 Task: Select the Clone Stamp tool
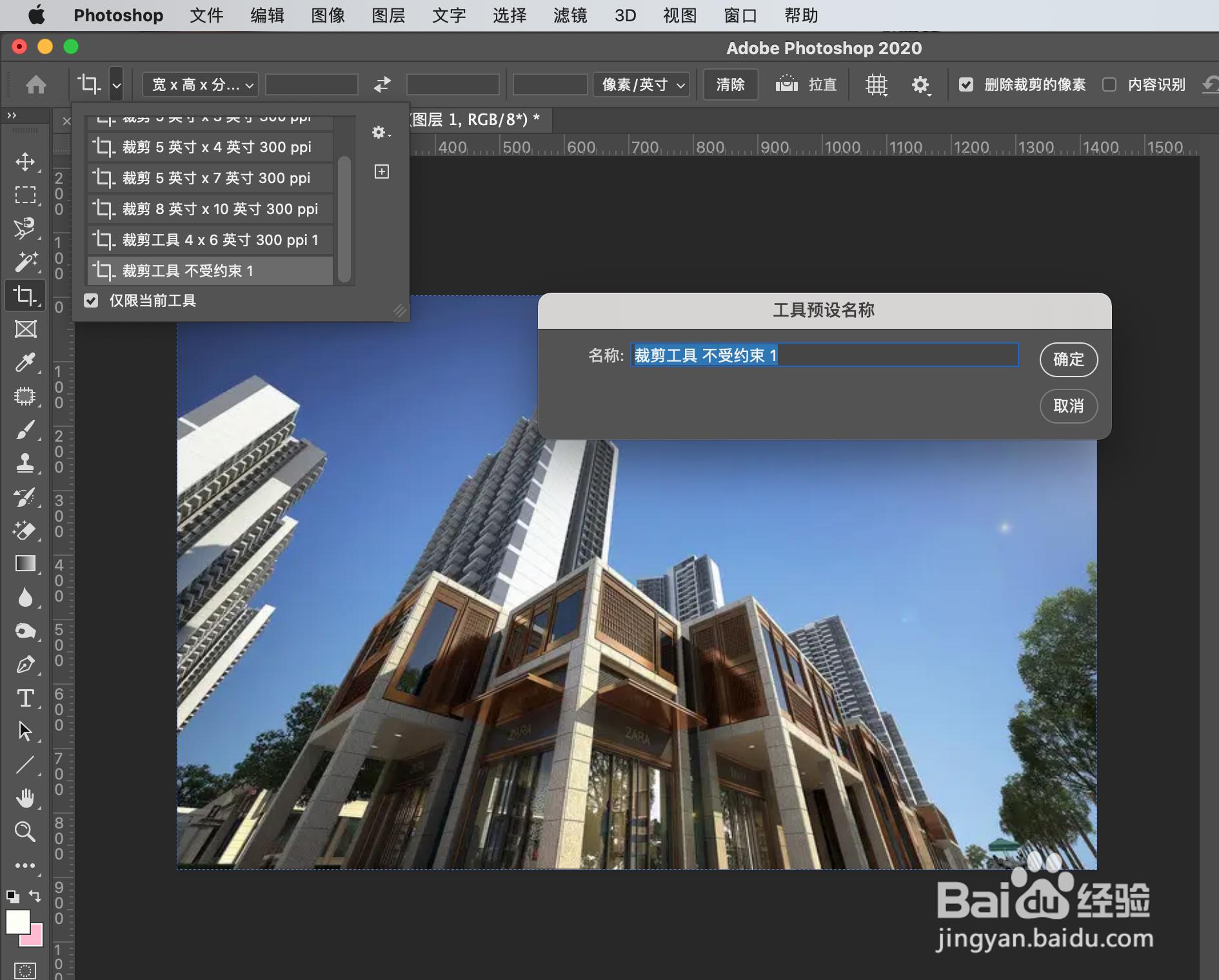[25, 463]
